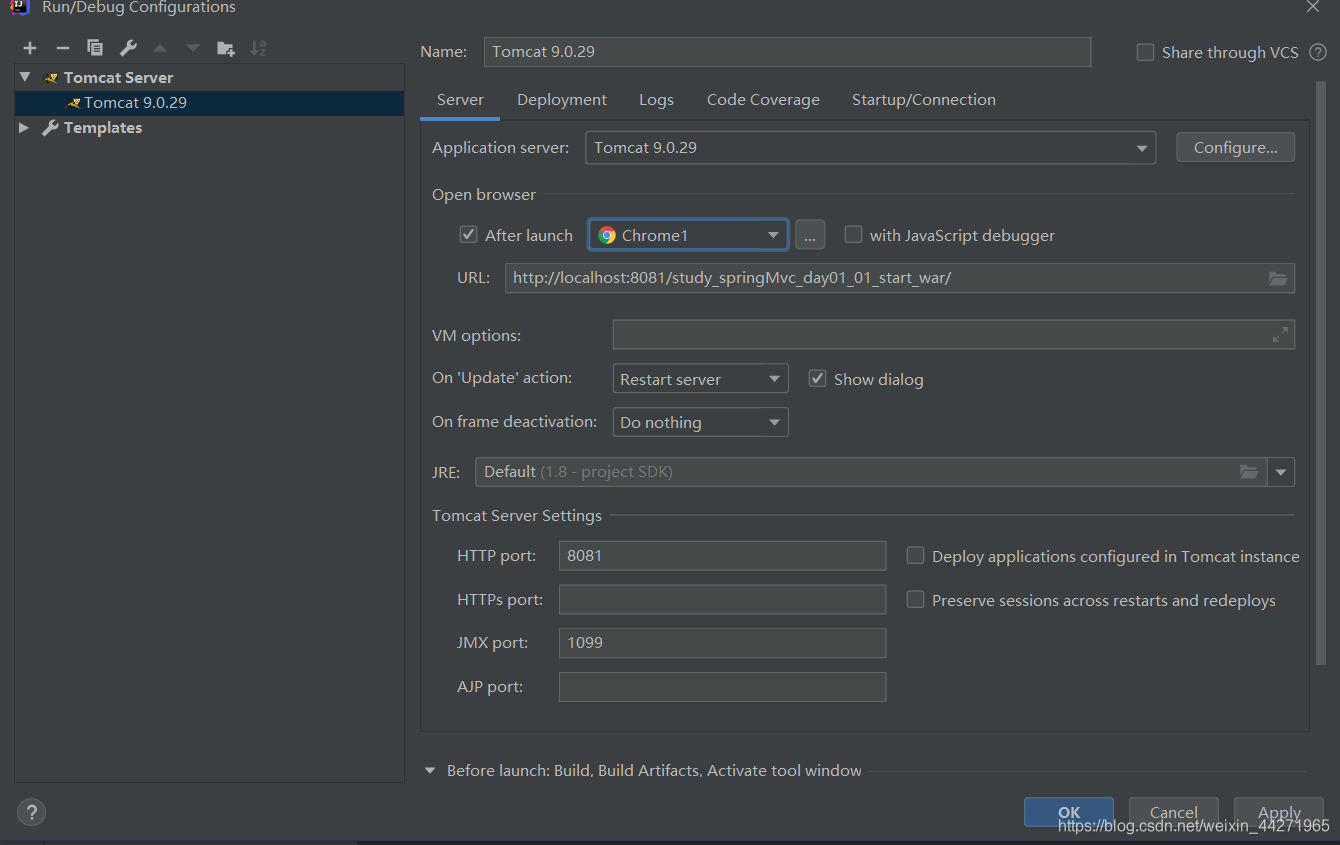Image resolution: width=1340 pixels, height=845 pixels.
Task: Click the HTTPs port field
Action: (x=722, y=600)
